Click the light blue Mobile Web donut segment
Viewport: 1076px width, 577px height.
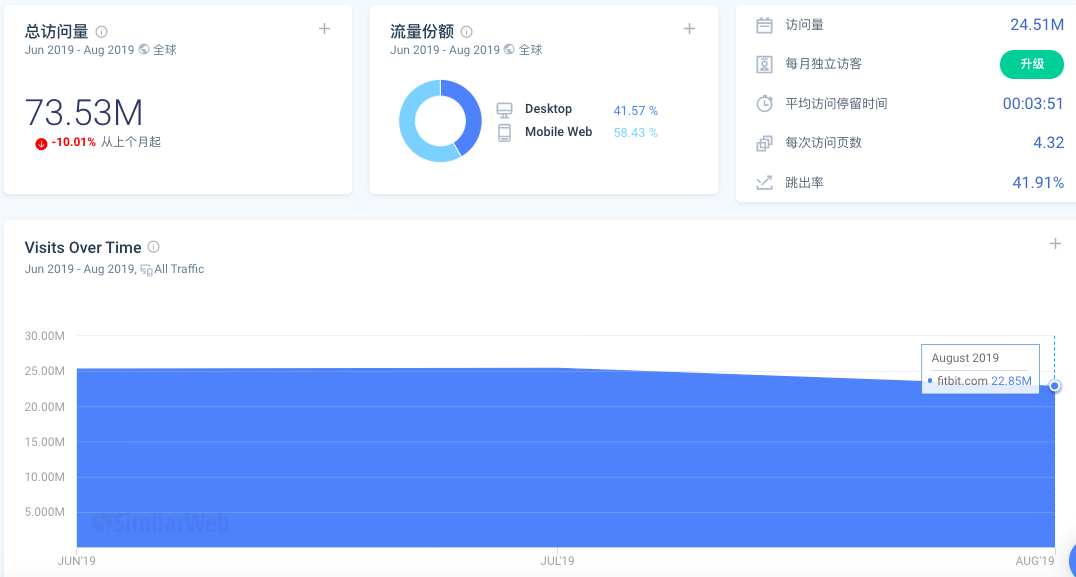410,130
